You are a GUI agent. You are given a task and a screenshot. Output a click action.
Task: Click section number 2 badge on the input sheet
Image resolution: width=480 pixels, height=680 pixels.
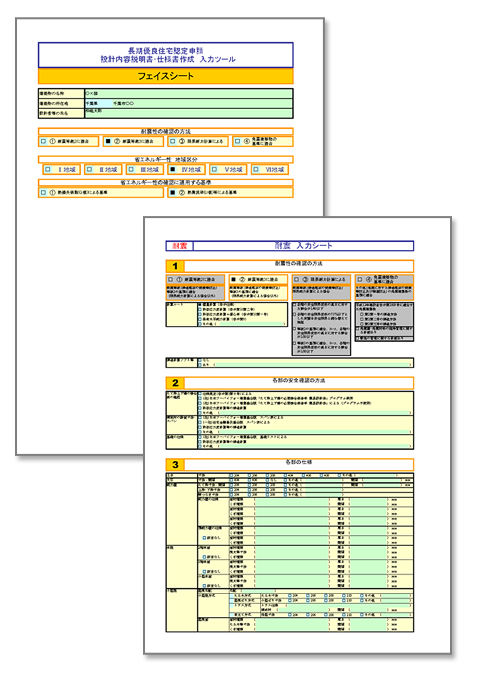click(175, 383)
